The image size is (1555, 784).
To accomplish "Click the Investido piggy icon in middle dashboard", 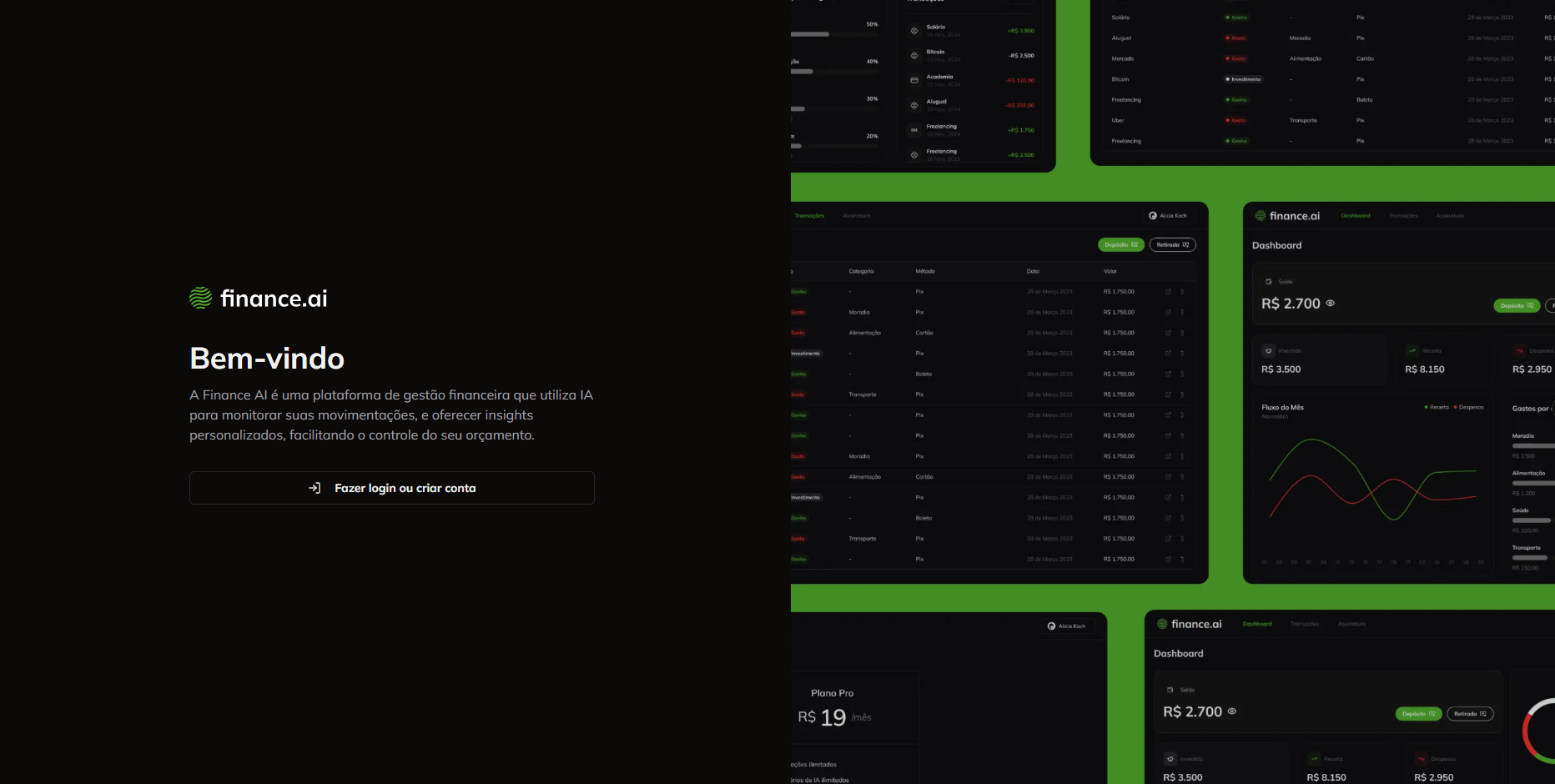I will point(1269,351).
